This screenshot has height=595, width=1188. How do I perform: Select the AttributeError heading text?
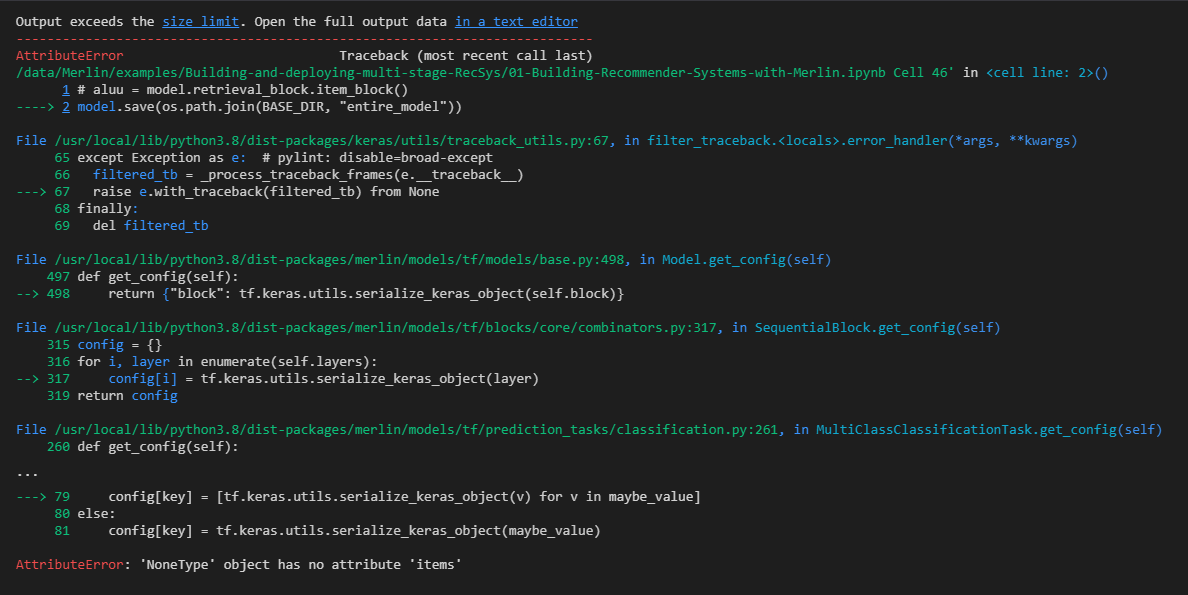point(69,54)
